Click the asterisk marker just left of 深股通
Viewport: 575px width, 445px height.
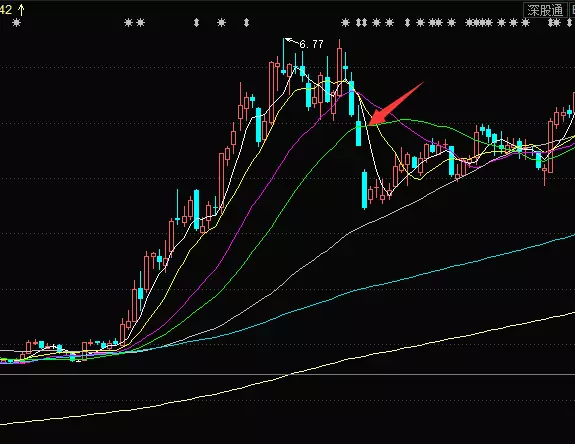[x=526, y=23]
